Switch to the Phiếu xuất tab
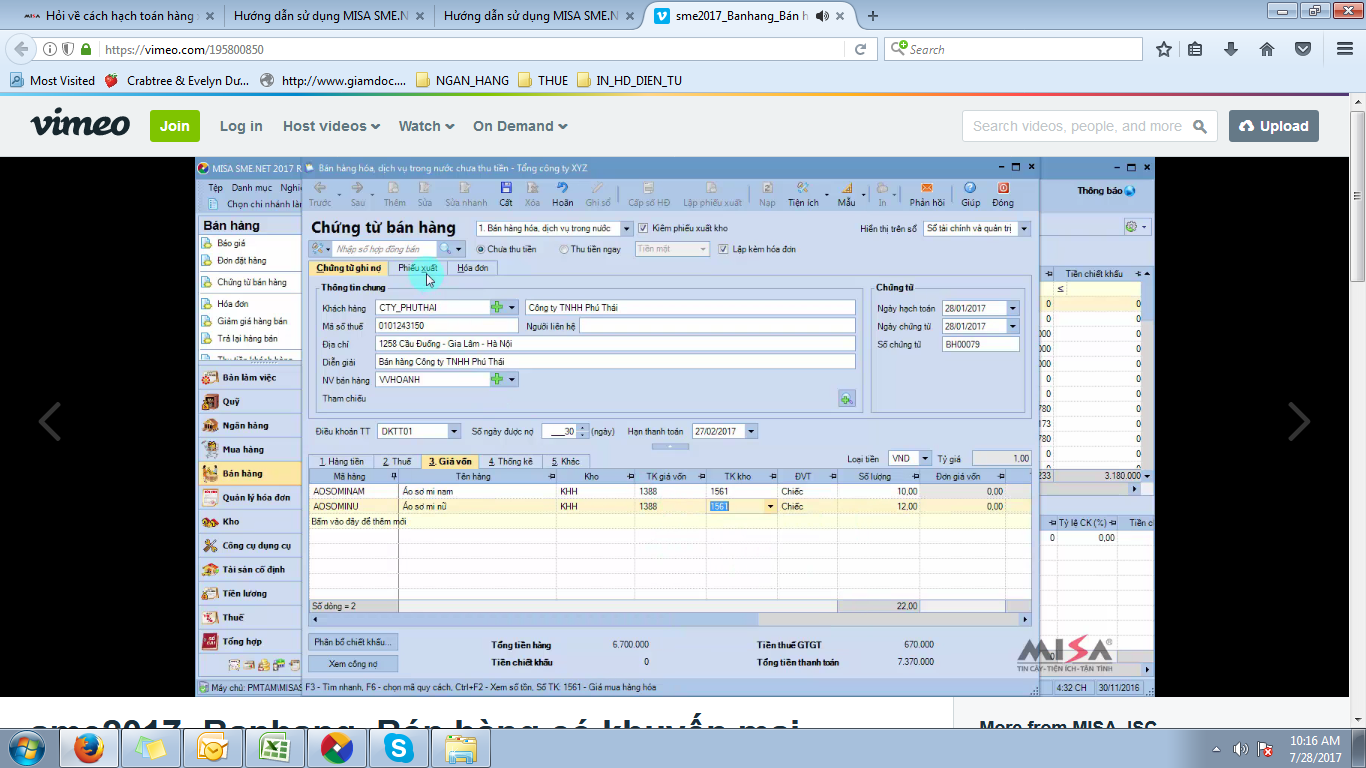Screen dimensions: 1366x768 click(417, 268)
